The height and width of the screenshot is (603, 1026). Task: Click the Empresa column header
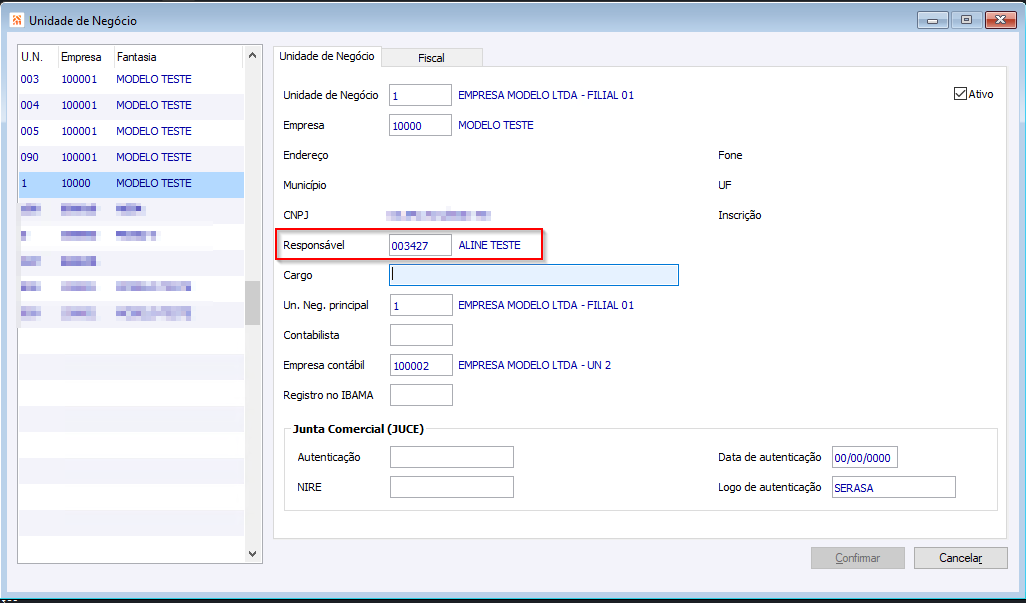click(x=86, y=57)
